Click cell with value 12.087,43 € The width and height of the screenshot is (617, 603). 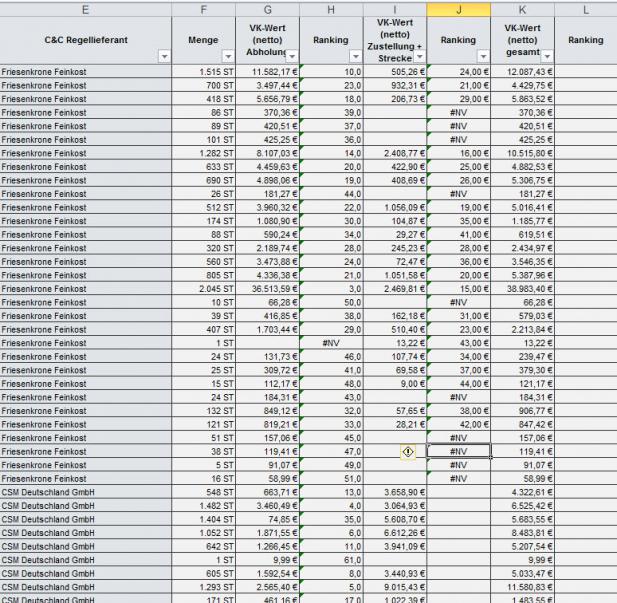tap(523, 72)
